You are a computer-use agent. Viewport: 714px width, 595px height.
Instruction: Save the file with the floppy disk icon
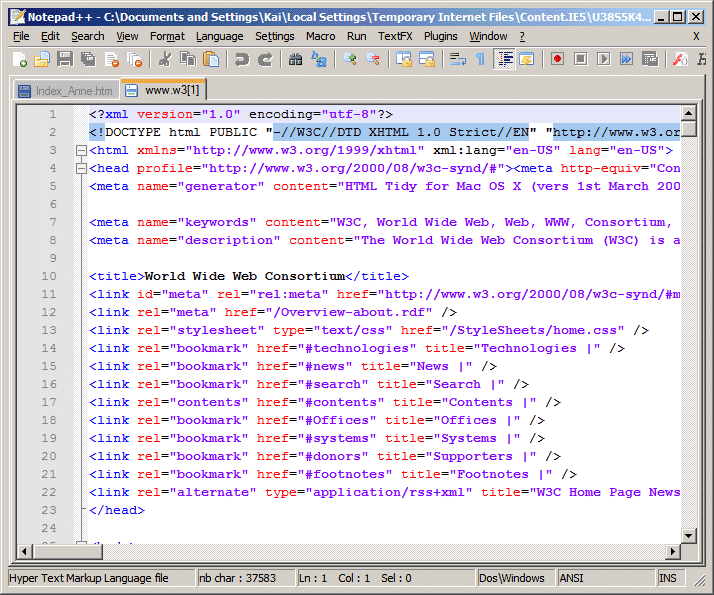[65, 59]
